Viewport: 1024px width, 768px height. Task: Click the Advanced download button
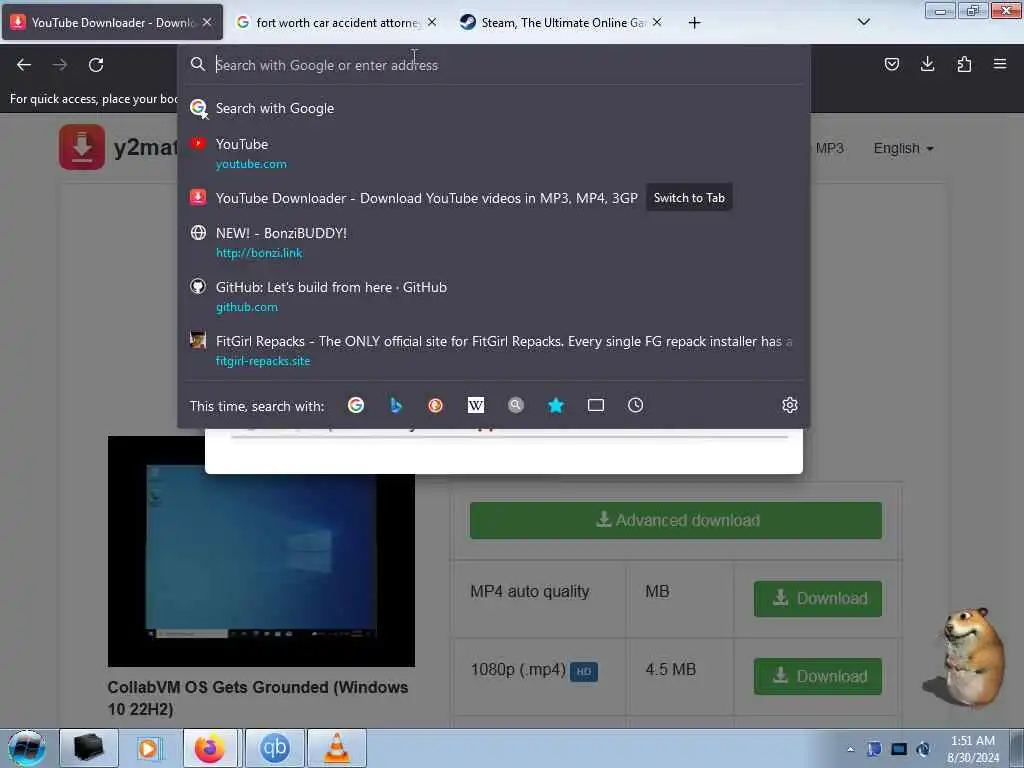676,520
